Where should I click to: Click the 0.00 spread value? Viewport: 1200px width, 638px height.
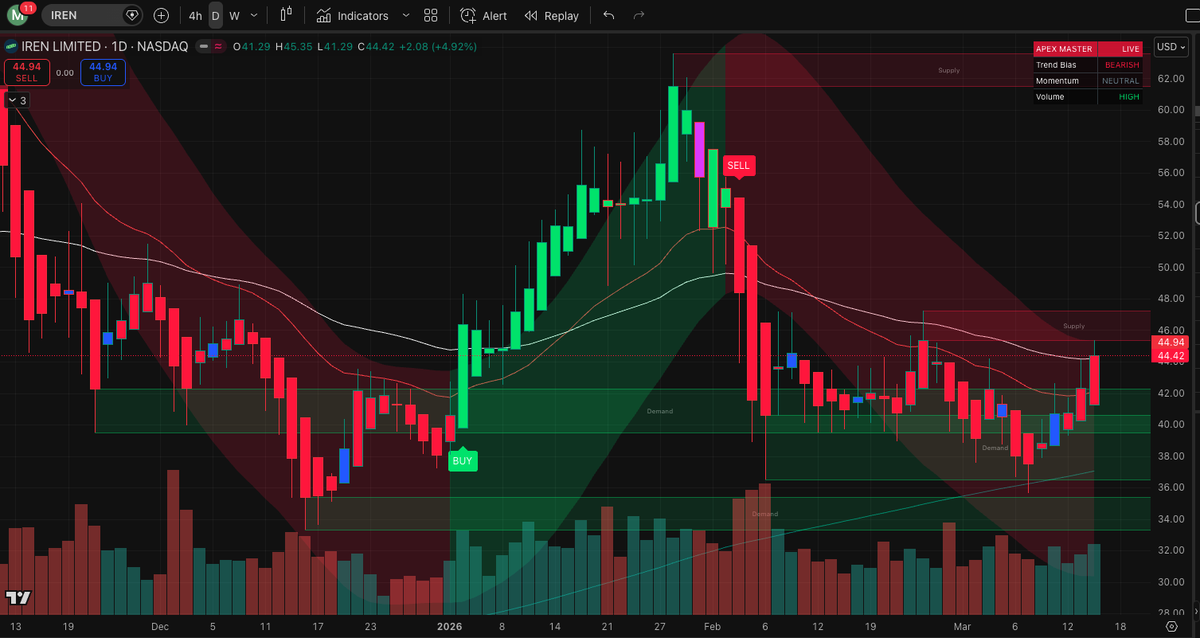(x=64, y=72)
